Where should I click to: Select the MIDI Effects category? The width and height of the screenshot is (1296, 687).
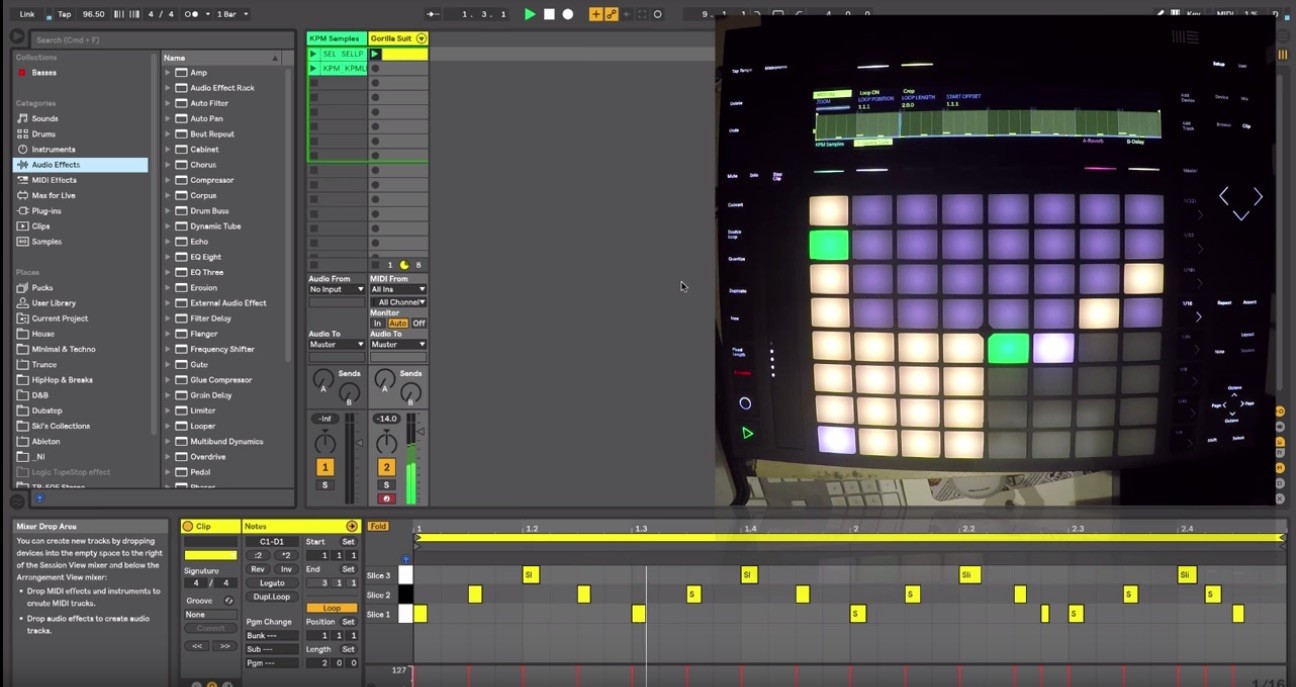click(53, 180)
